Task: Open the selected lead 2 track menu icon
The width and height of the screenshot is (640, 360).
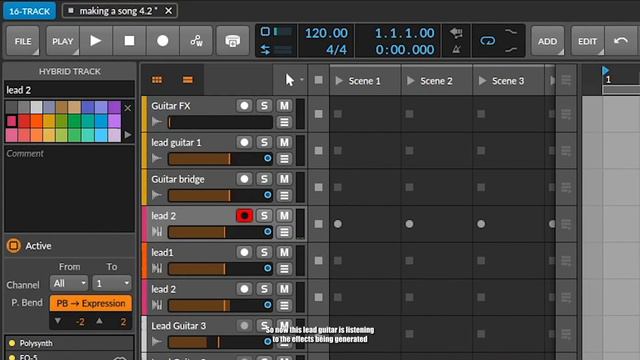Action: click(284, 232)
